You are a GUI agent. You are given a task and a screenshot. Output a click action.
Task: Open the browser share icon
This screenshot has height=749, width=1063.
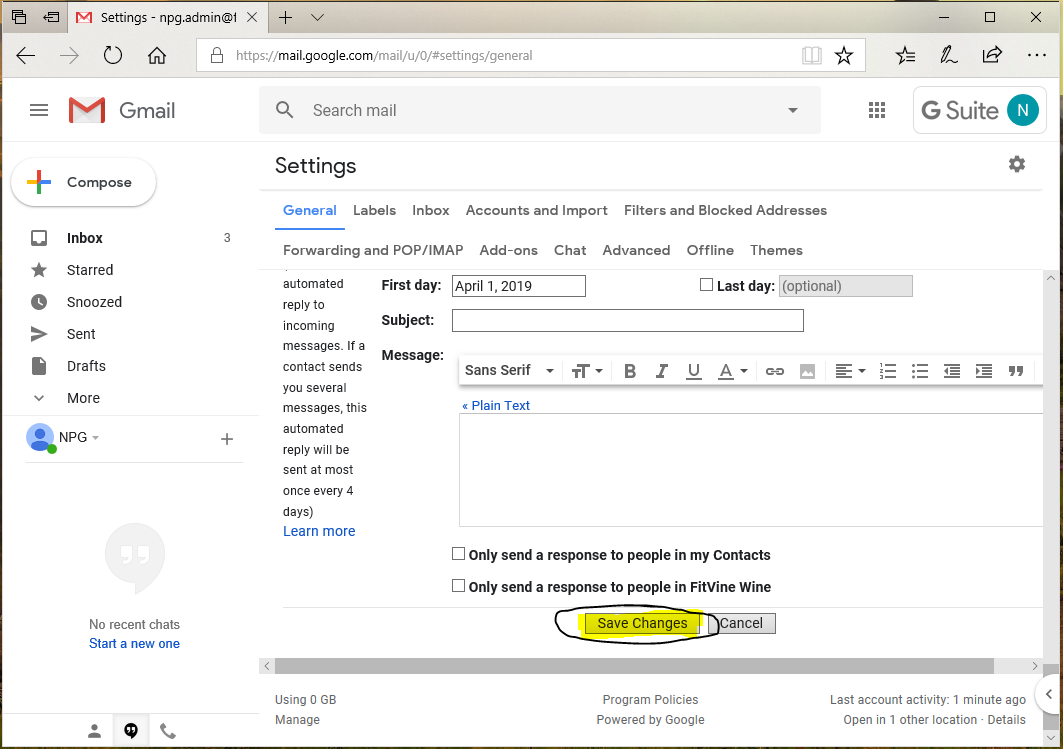tap(992, 55)
